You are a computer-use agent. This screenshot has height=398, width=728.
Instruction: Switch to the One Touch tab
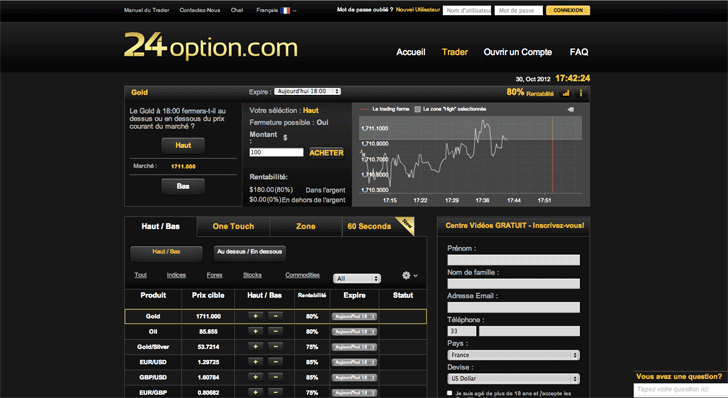[x=234, y=227]
